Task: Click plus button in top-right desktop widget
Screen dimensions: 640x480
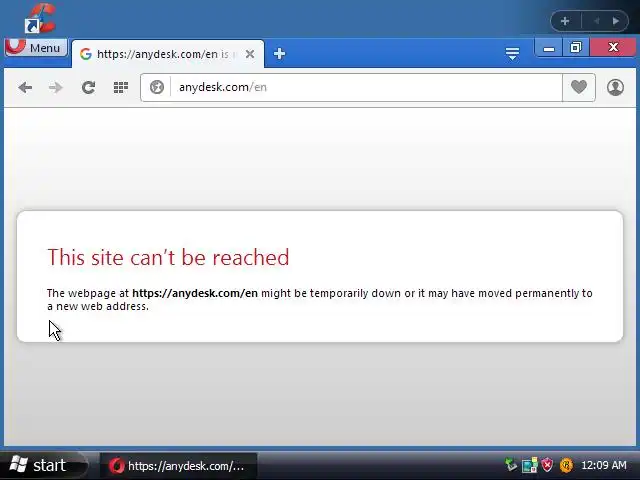Action: [565, 21]
